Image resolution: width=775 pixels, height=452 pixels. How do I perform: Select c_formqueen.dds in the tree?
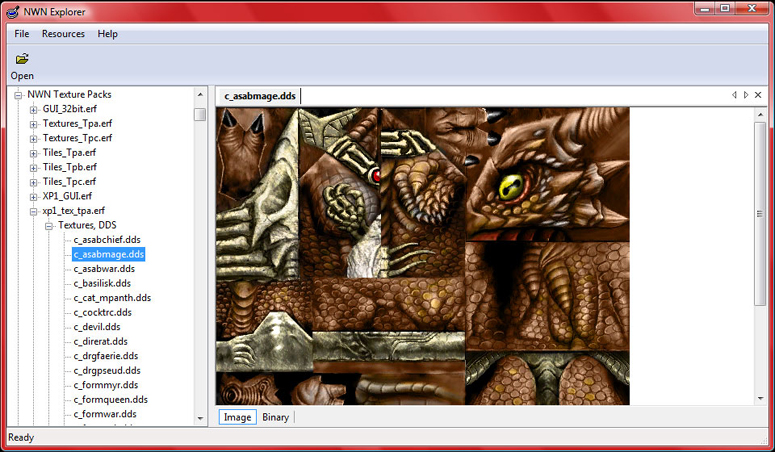111,399
